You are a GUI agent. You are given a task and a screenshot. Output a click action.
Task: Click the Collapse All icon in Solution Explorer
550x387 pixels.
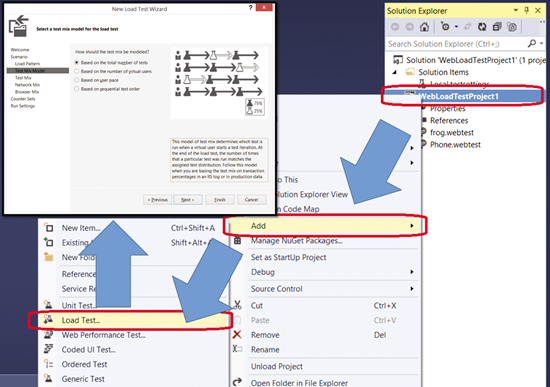(497, 27)
